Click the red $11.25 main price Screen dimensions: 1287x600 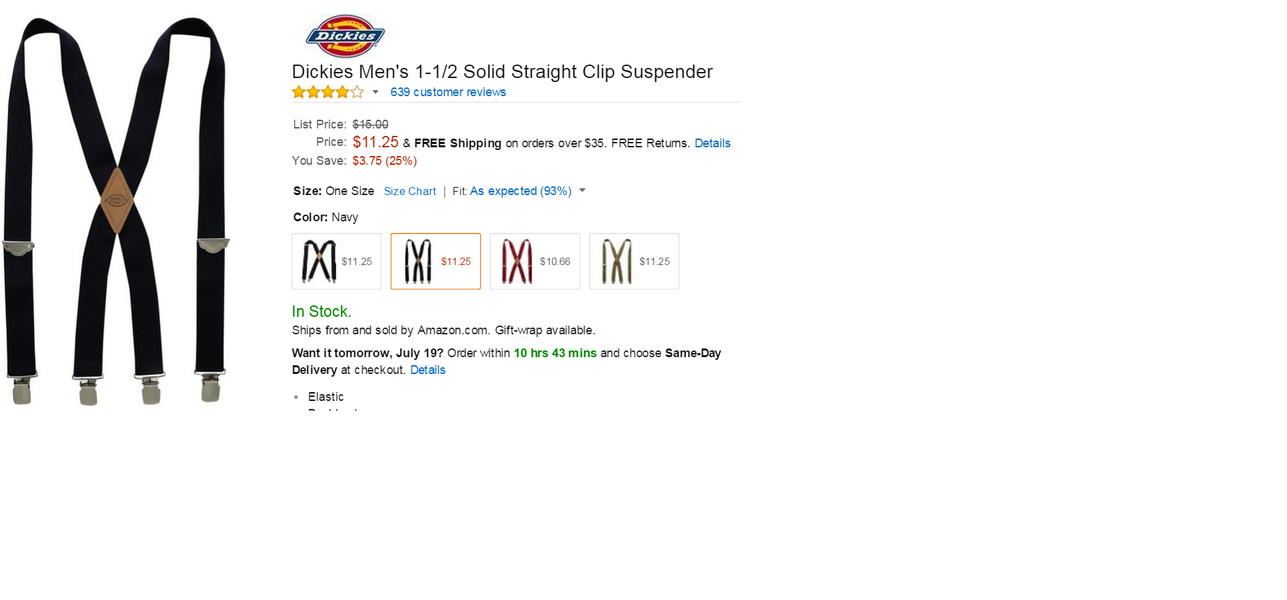point(375,142)
